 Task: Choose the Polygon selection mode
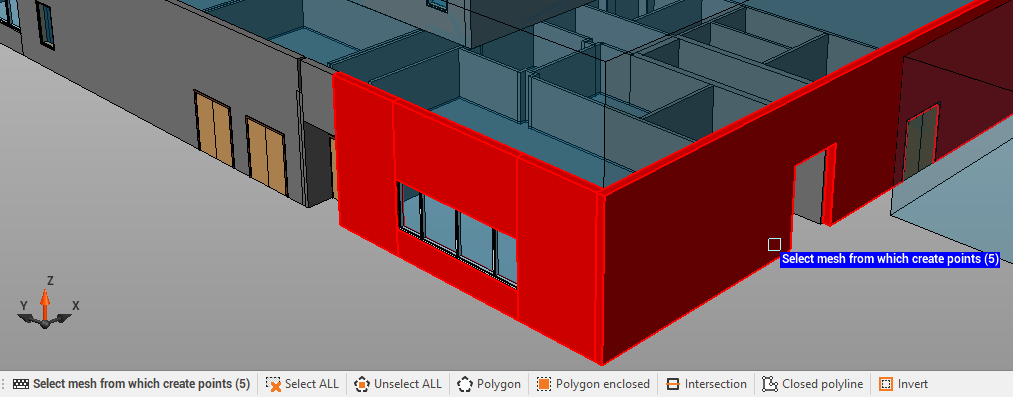click(489, 384)
